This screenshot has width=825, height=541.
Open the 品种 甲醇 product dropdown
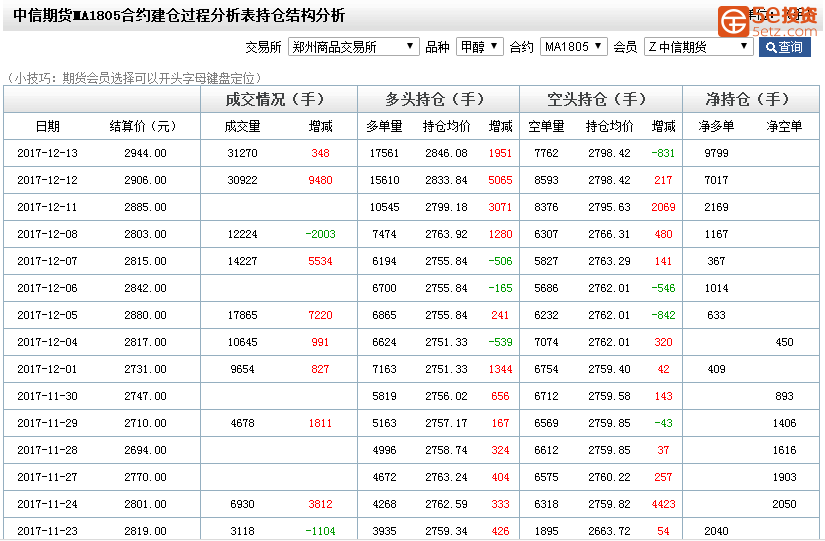(479, 47)
